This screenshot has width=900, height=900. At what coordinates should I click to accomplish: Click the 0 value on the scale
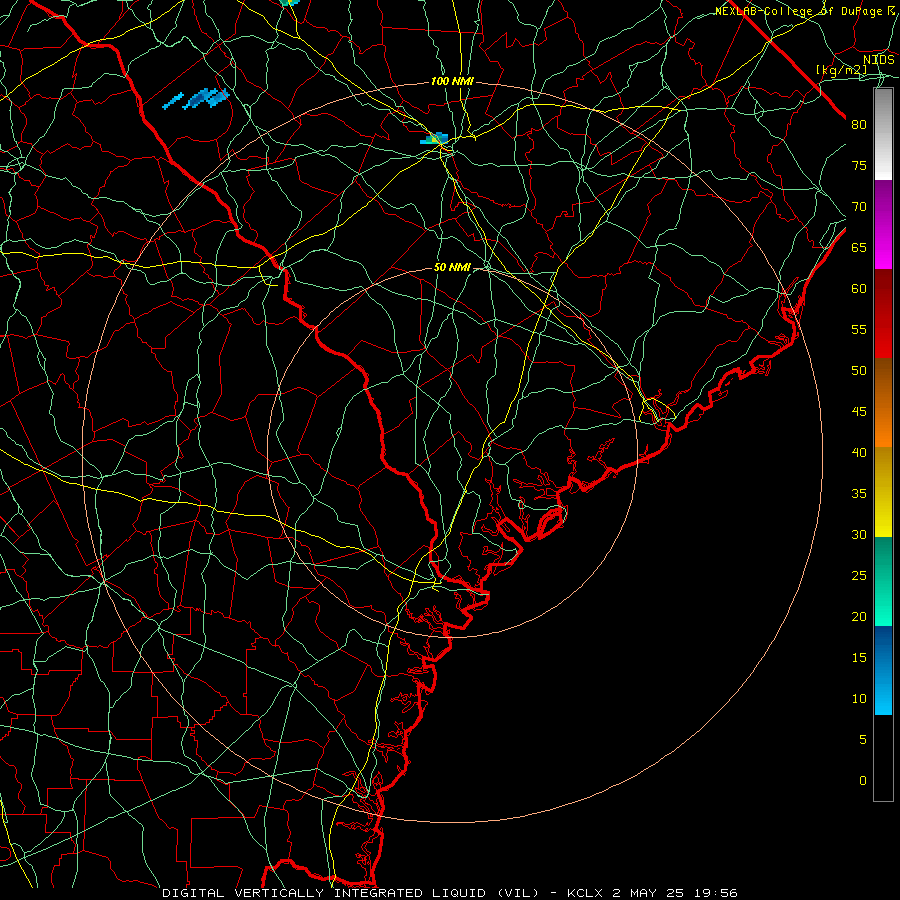[862, 781]
